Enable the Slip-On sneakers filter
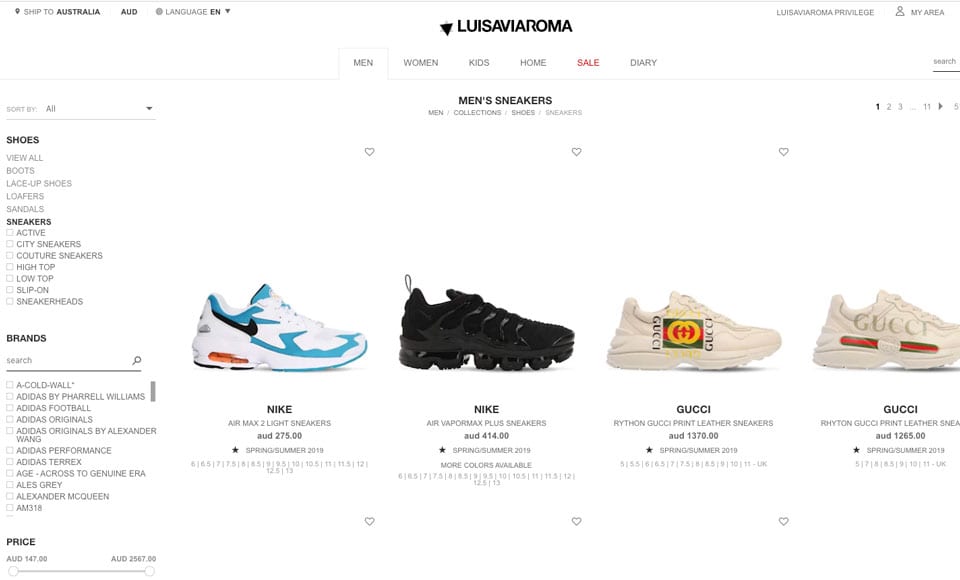Image resolution: width=960 pixels, height=580 pixels. [10, 290]
